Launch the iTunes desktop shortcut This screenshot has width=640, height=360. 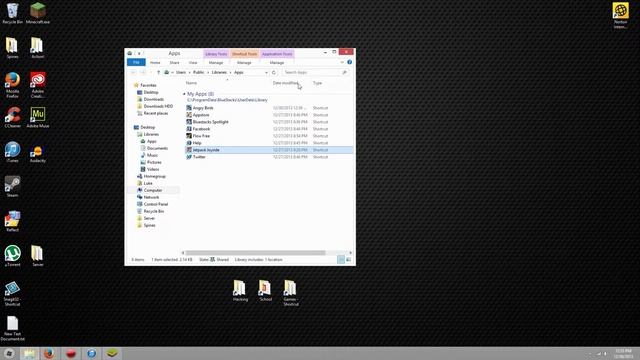[12, 152]
